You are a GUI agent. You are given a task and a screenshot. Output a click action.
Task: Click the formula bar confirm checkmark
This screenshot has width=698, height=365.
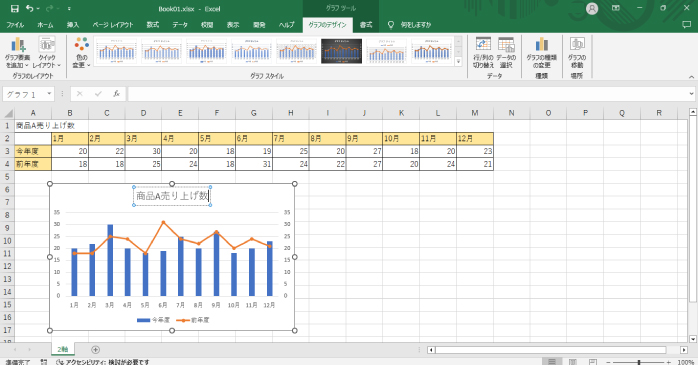coord(98,94)
